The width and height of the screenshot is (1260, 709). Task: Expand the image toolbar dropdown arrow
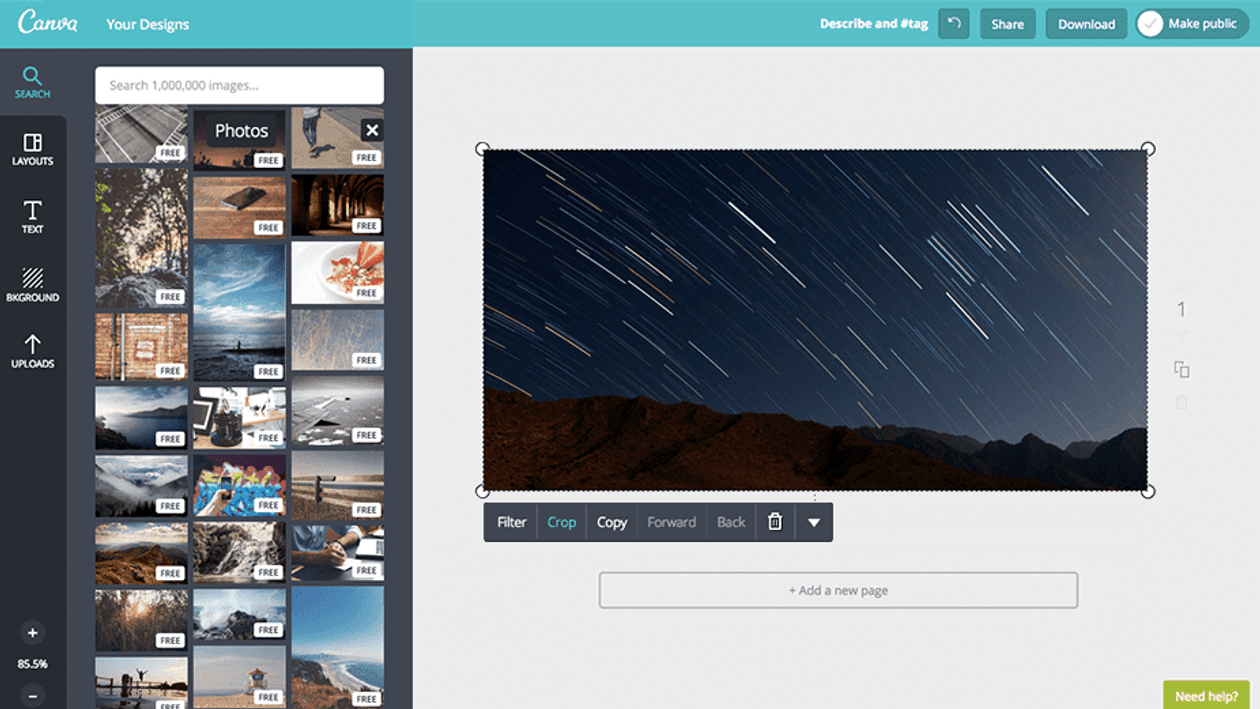click(x=814, y=522)
